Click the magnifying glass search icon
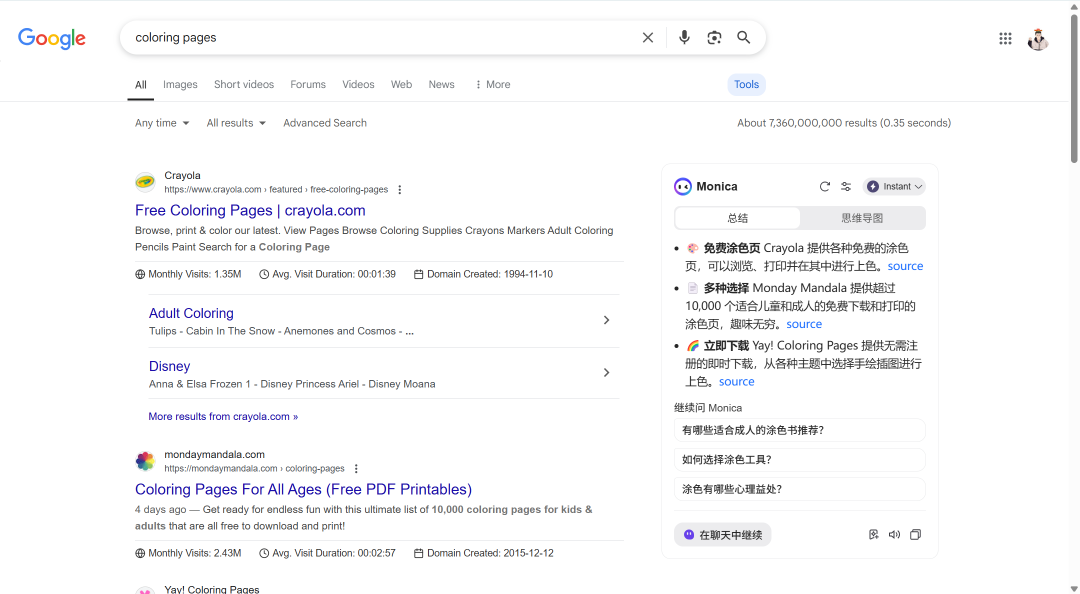This screenshot has height=594, width=1080. click(743, 37)
